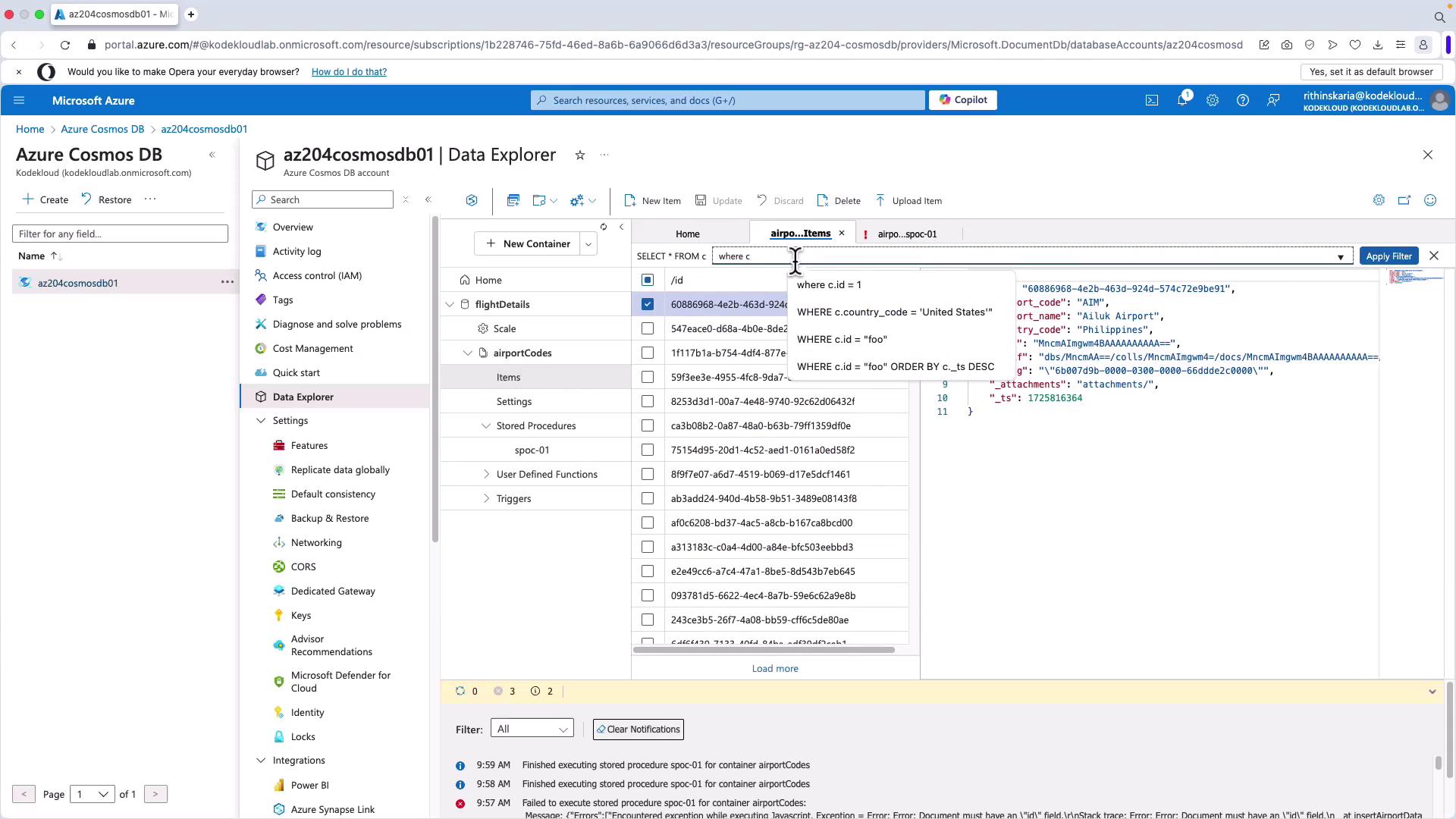Click Restore in Cosmos DB list pane
The height and width of the screenshot is (819, 1456).
106,199
